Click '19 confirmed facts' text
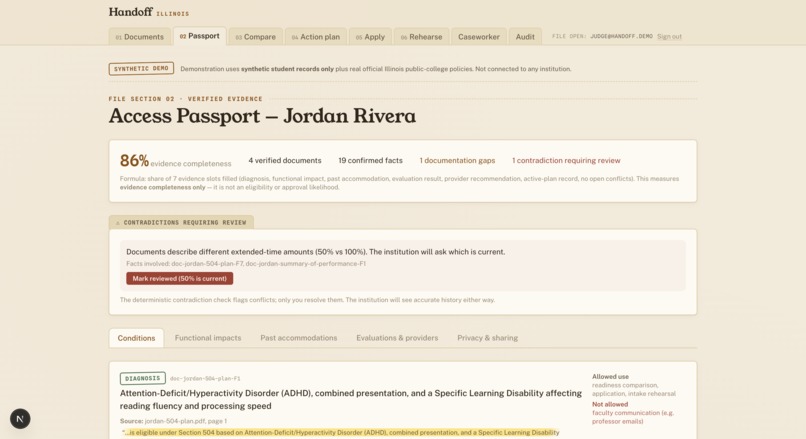This screenshot has height=439, width=806. (x=370, y=160)
